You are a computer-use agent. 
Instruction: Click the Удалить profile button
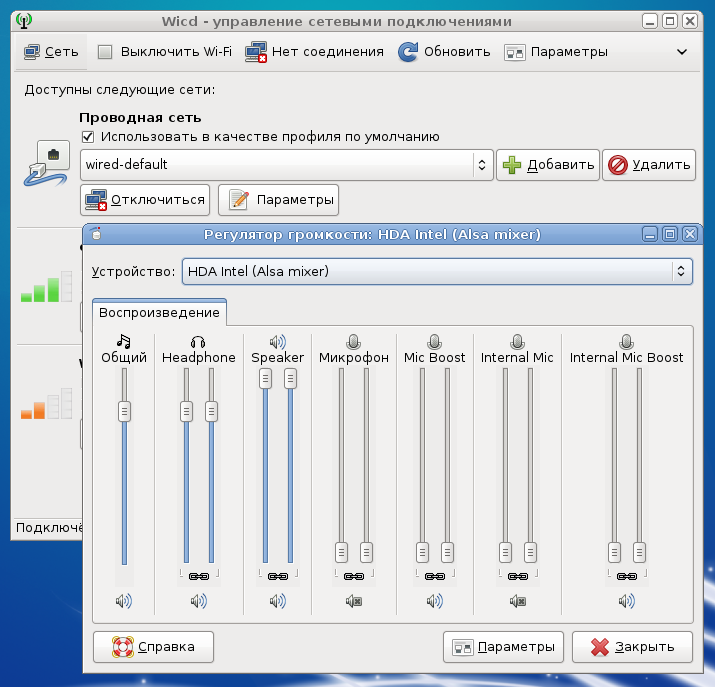649,165
